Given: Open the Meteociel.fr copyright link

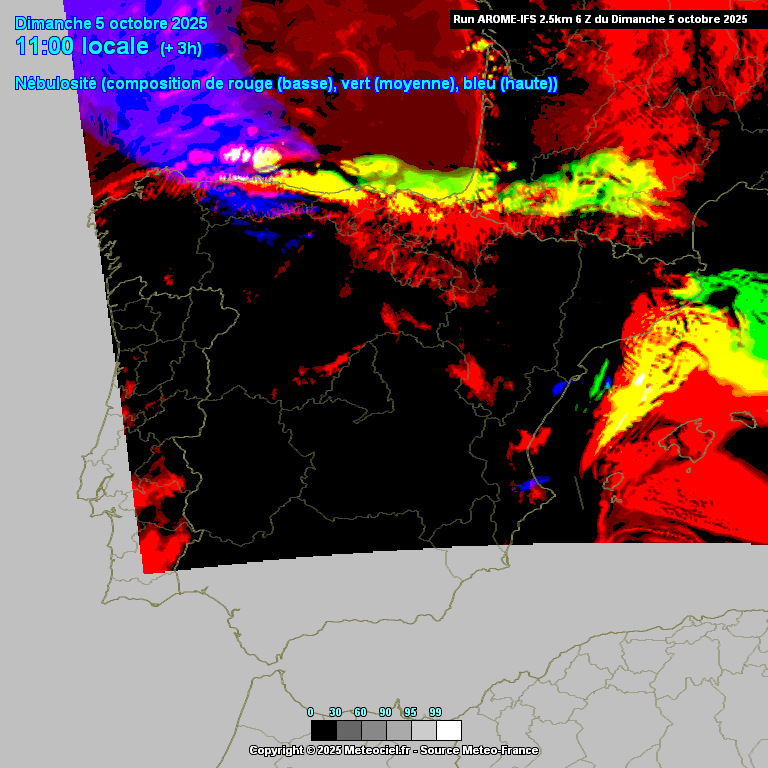Looking at the screenshot, I should pyautogui.click(x=375, y=750).
